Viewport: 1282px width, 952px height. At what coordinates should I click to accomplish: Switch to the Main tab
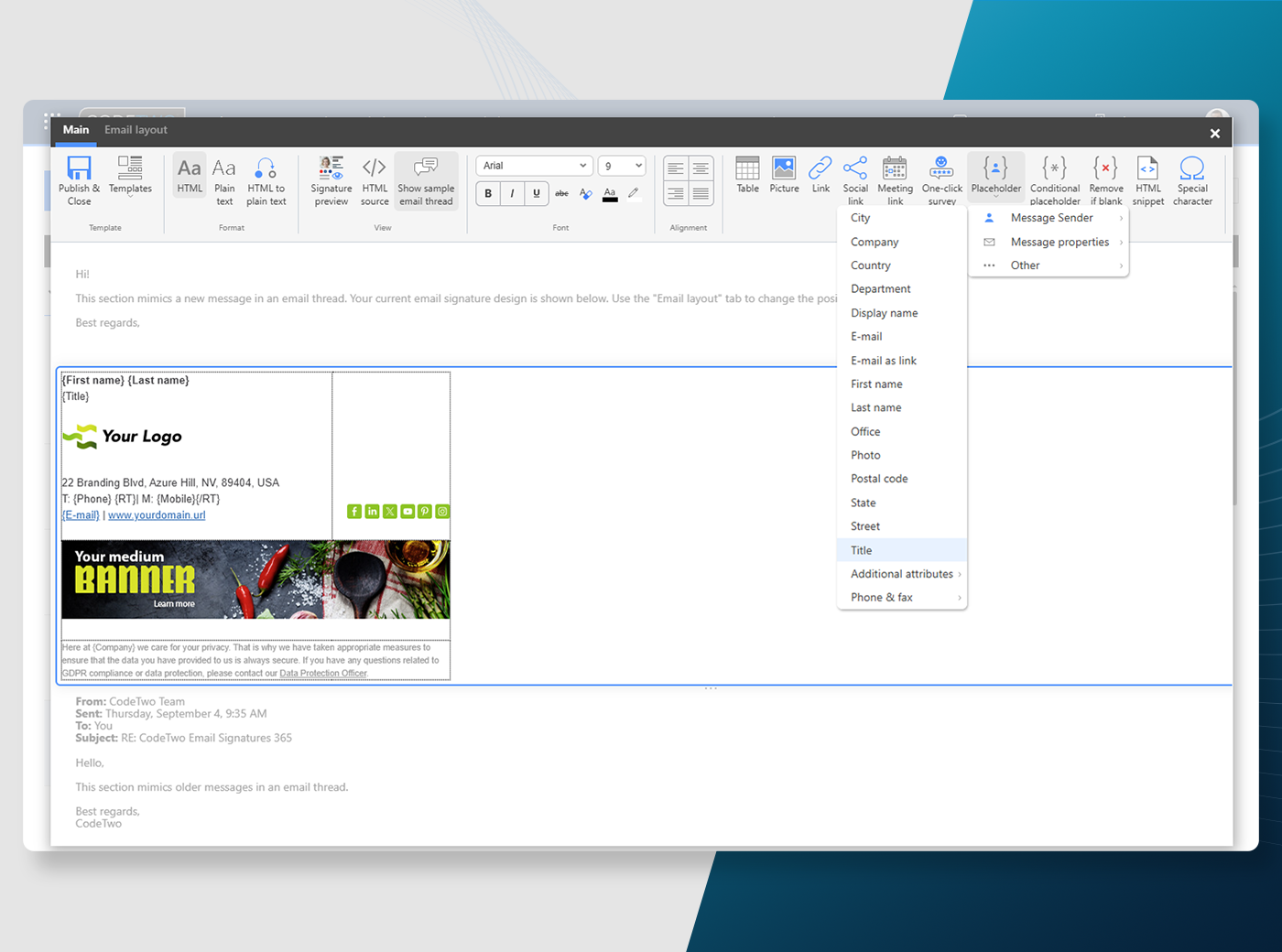coord(76,130)
